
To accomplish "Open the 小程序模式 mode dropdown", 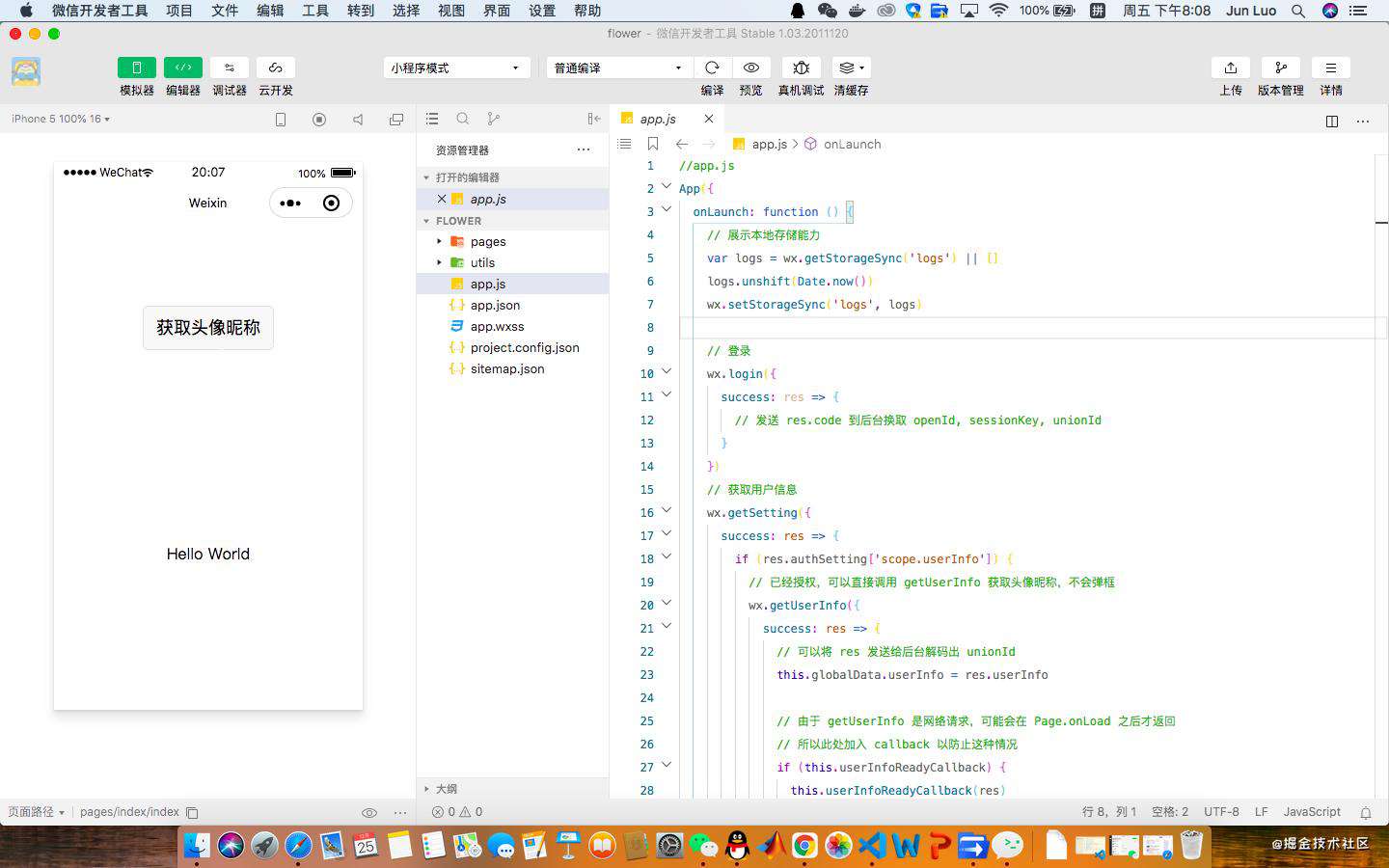I will tap(456, 68).
